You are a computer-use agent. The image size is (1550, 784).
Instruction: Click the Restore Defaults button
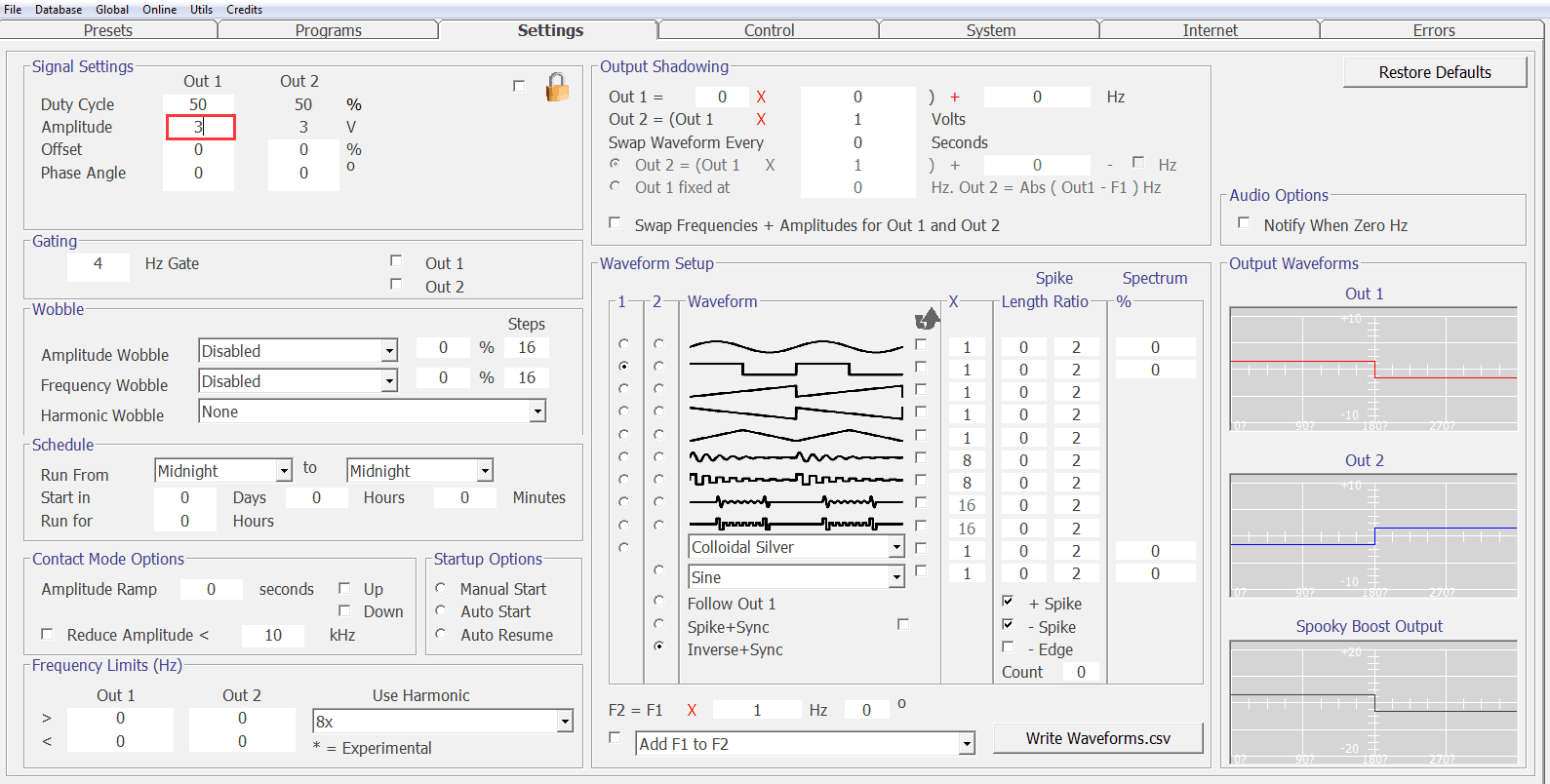click(x=1435, y=72)
